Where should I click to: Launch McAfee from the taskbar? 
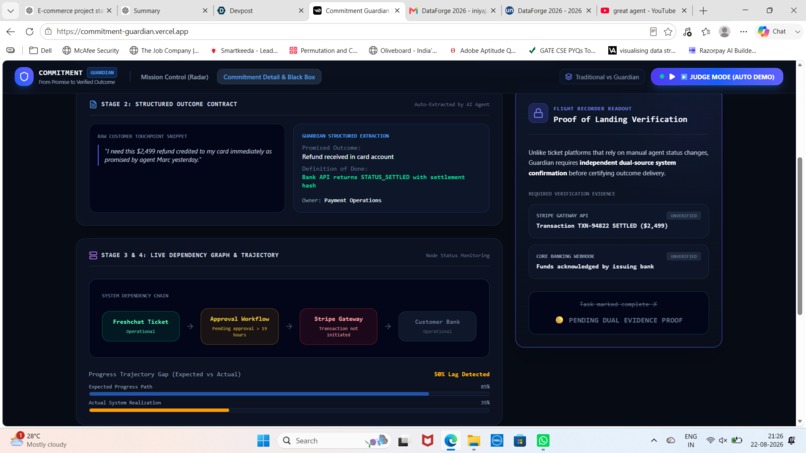(x=427, y=441)
